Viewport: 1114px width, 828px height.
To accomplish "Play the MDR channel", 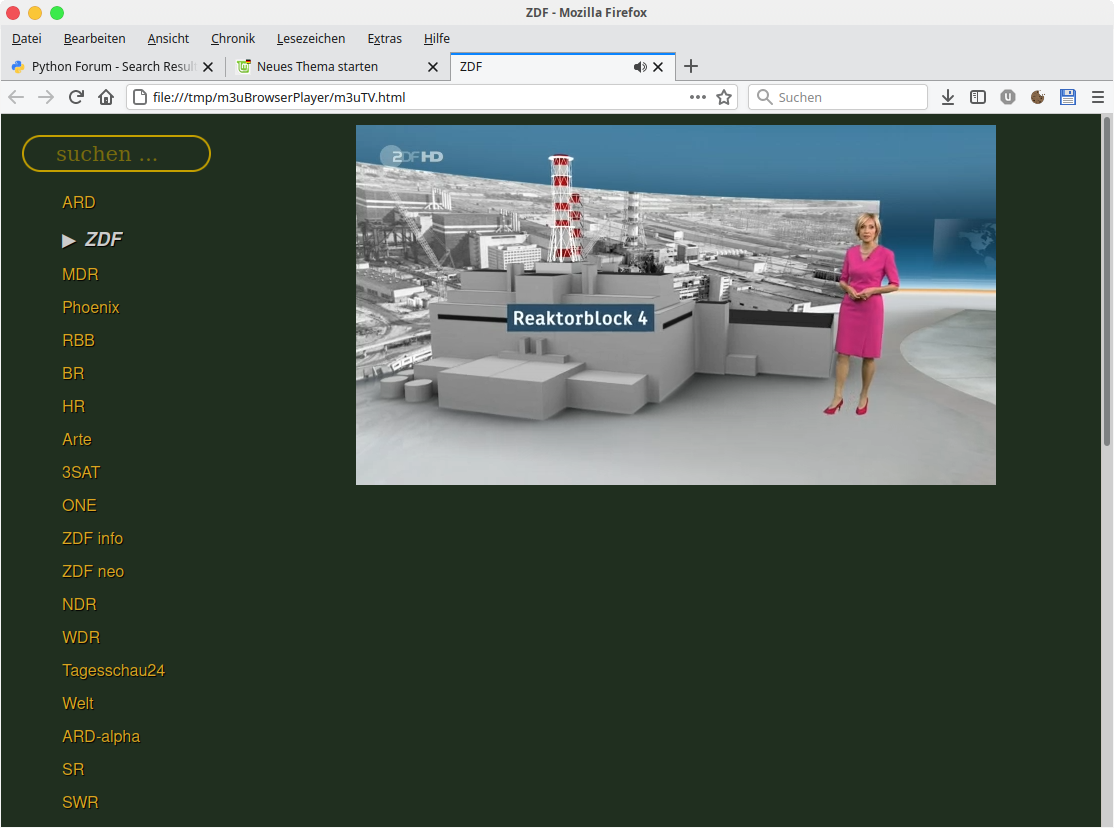I will pos(80,274).
